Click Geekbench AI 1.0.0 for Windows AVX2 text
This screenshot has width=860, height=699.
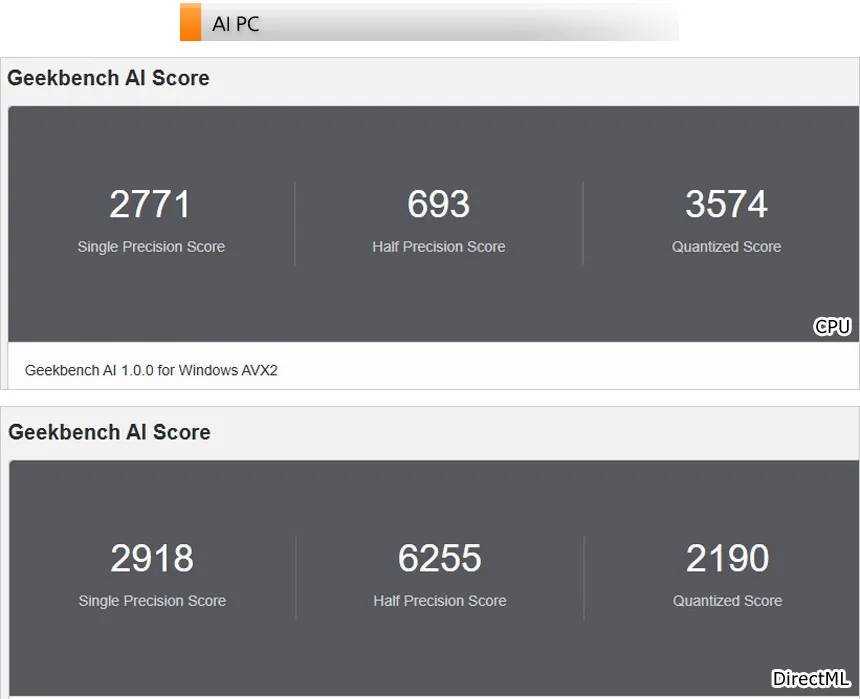coord(151,370)
